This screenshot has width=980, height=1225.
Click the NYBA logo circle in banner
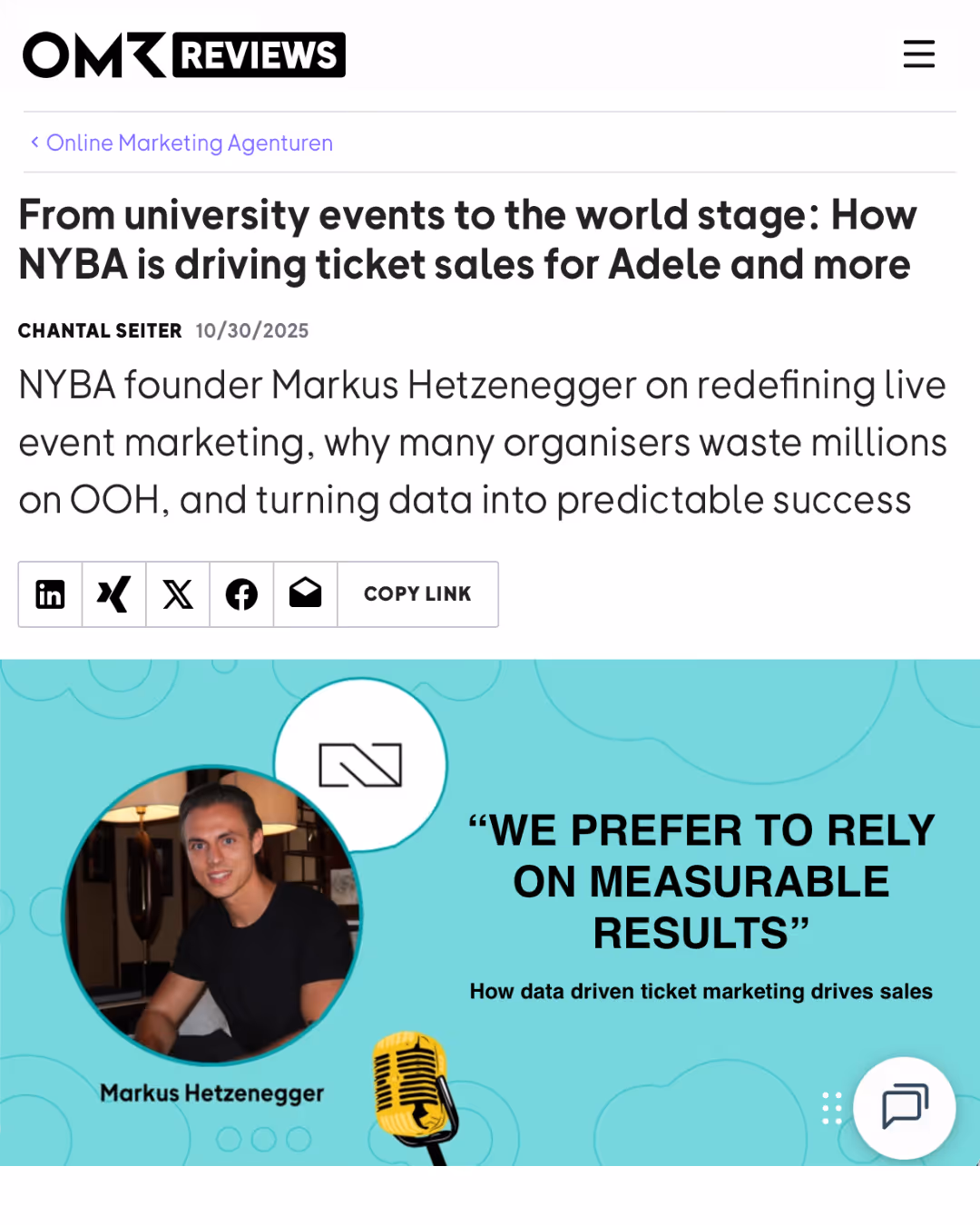click(360, 765)
